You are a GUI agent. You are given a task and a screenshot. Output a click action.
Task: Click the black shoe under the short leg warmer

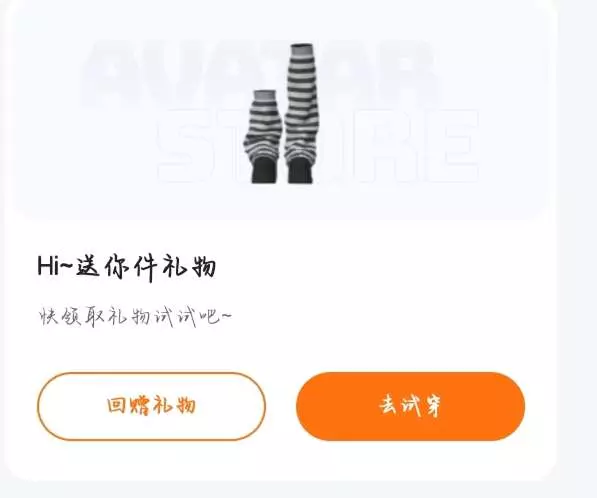[263, 171]
